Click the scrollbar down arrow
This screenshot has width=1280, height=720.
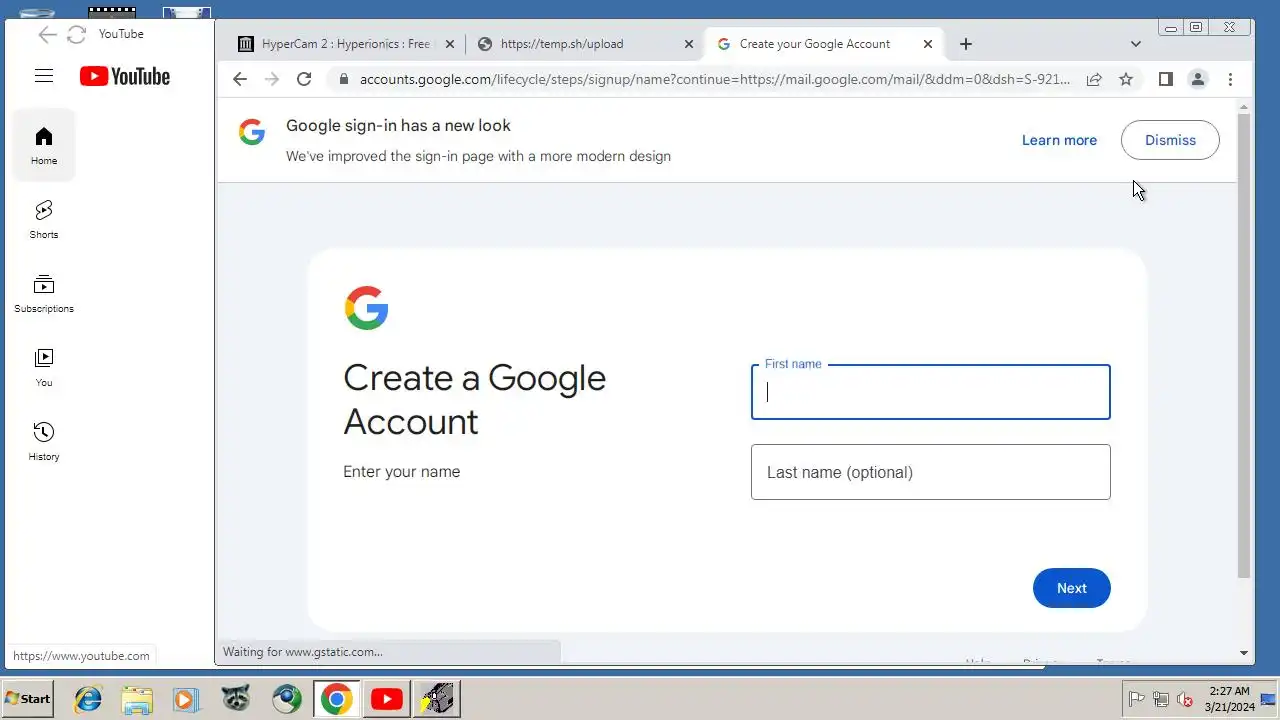click(1244, 653)
